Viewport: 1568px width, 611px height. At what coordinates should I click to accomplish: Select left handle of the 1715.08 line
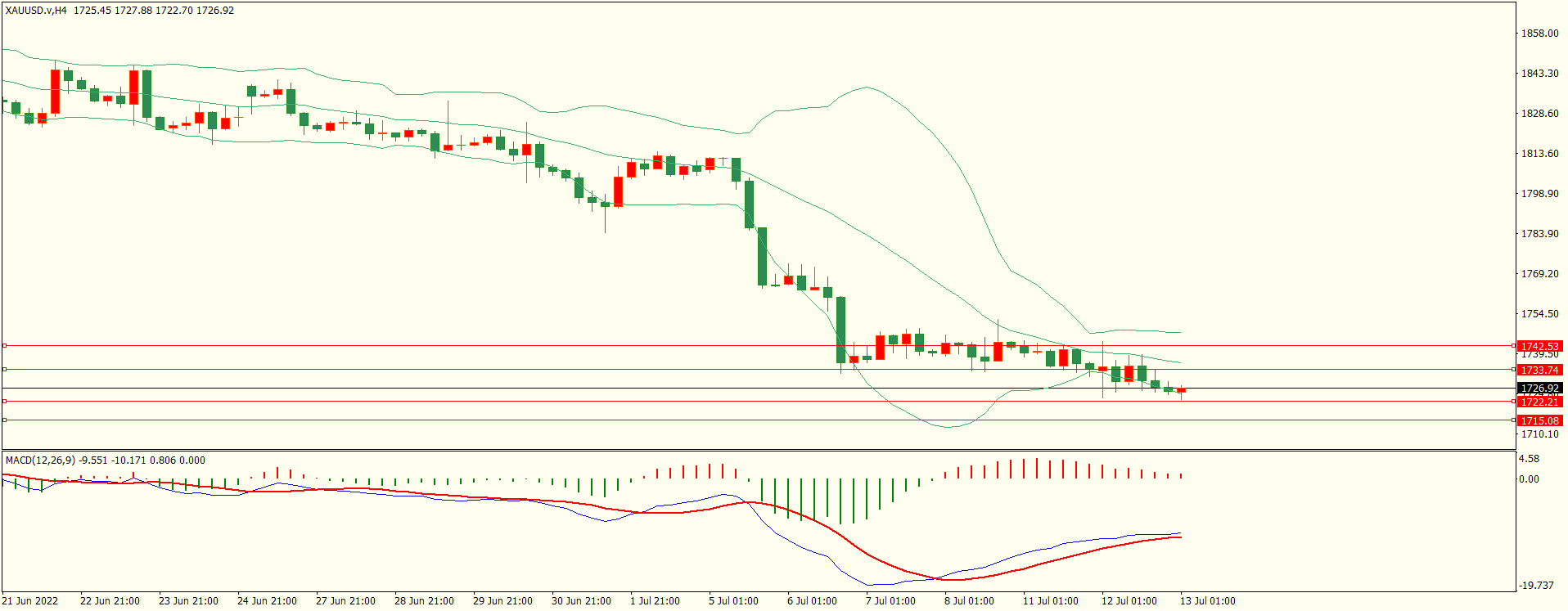tap(4, 420)
